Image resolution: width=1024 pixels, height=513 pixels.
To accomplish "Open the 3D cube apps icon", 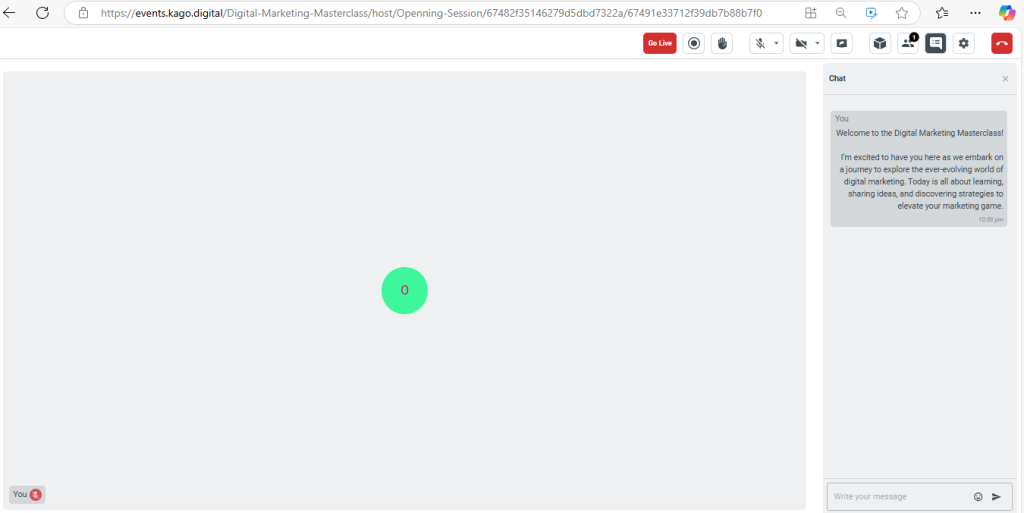I will [880, 43].
